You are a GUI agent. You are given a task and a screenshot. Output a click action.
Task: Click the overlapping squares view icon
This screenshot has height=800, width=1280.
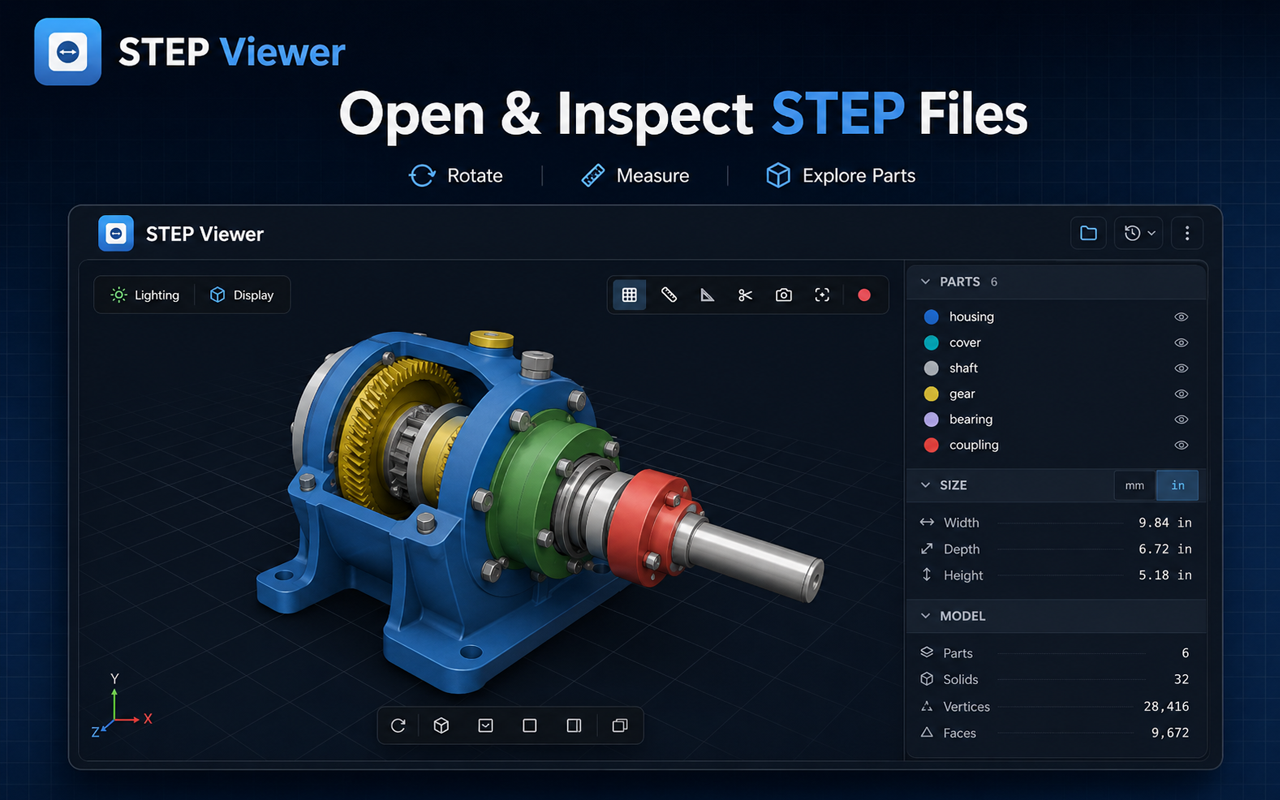click(x=619, y=726)
